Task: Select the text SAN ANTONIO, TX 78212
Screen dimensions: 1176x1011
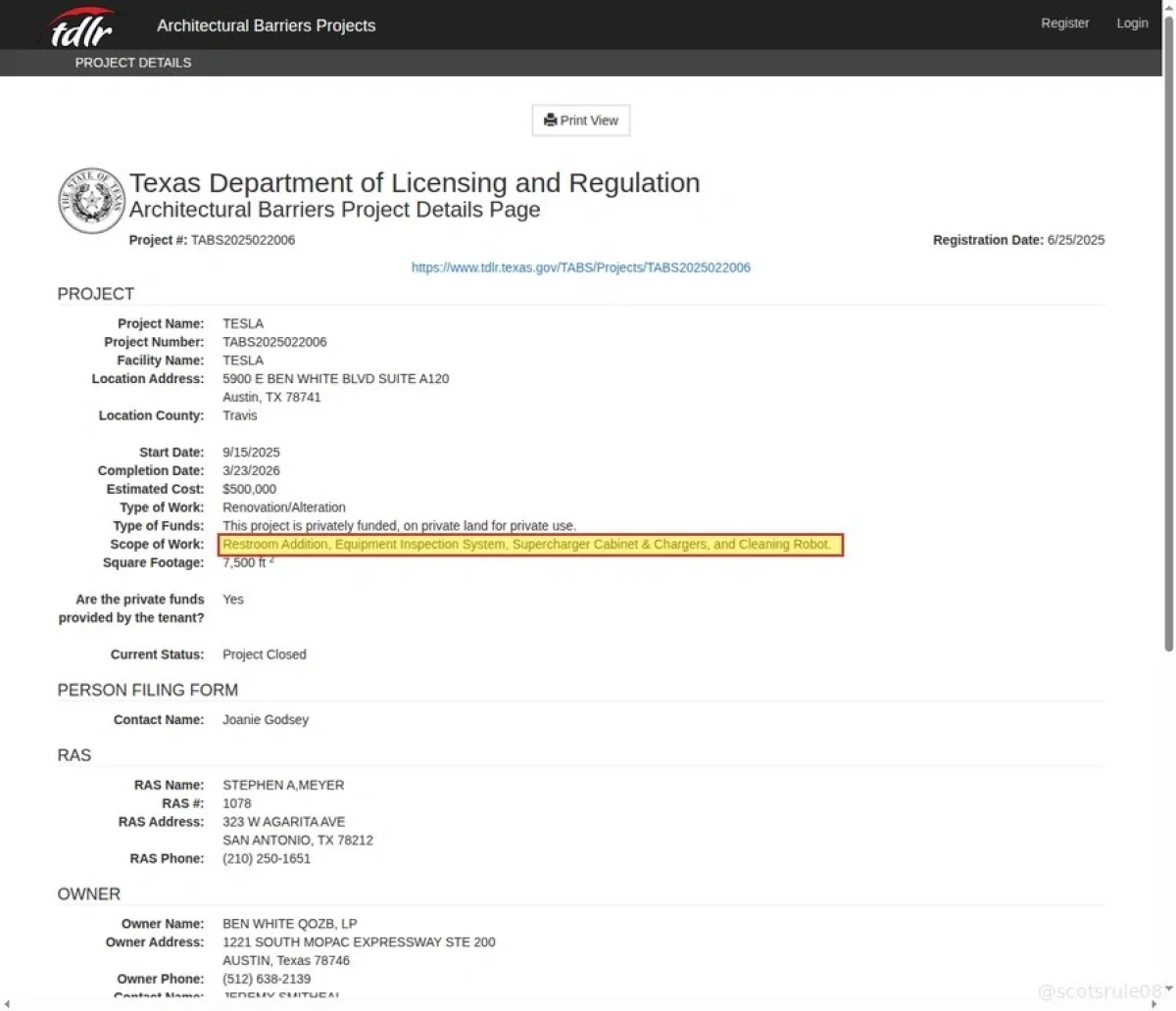Action: 298,841
